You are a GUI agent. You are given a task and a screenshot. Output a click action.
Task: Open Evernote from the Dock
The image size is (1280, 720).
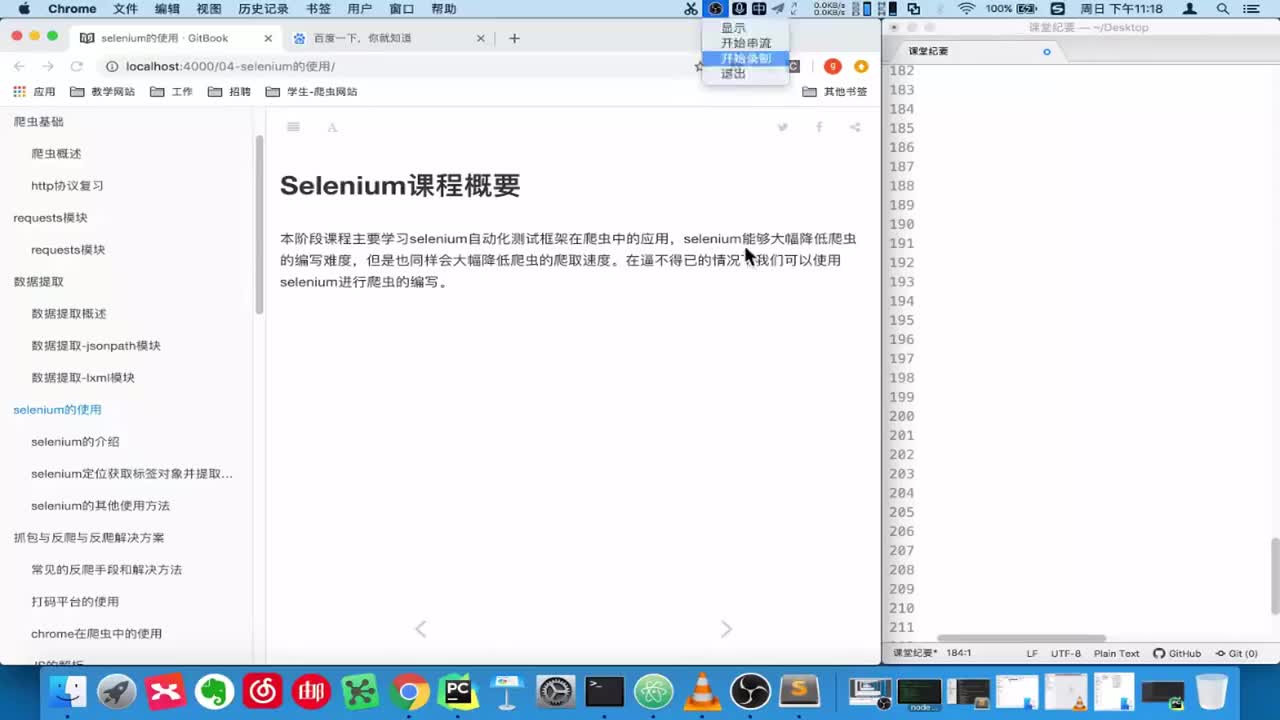[x=214, y=691]
